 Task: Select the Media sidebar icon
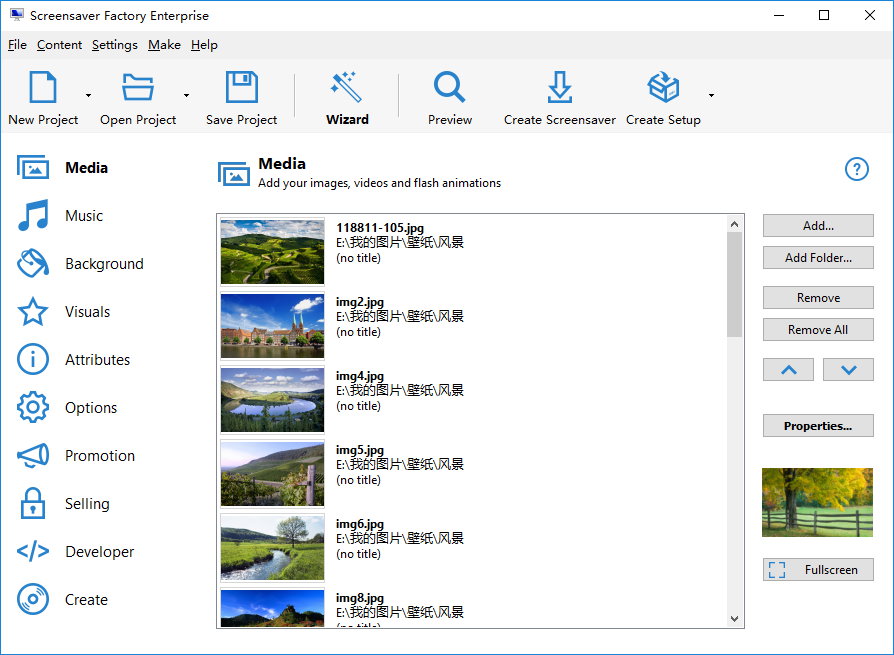point(32,168)
